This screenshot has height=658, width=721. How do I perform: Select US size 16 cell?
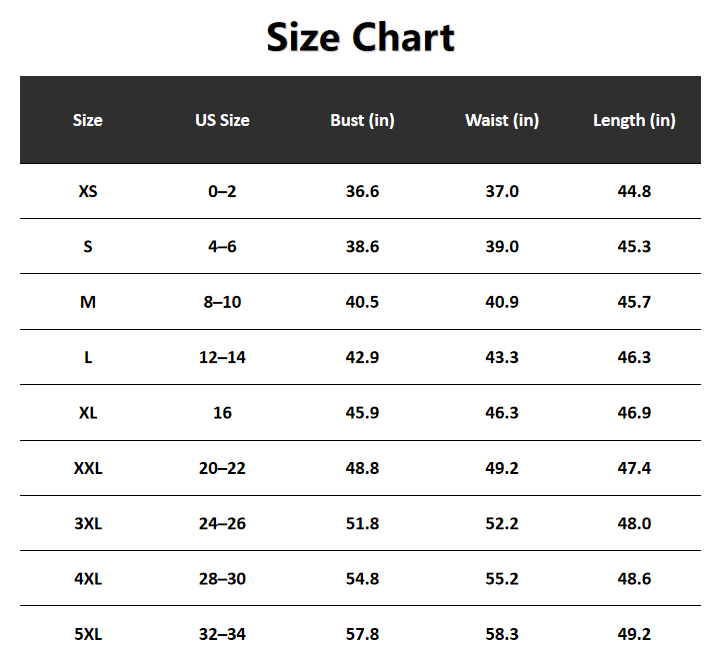223,413
